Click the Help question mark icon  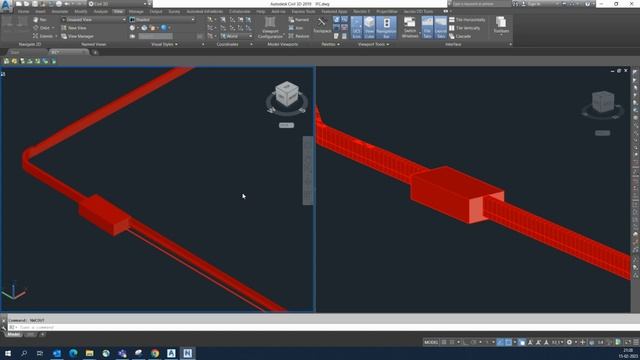pos(588,4)
